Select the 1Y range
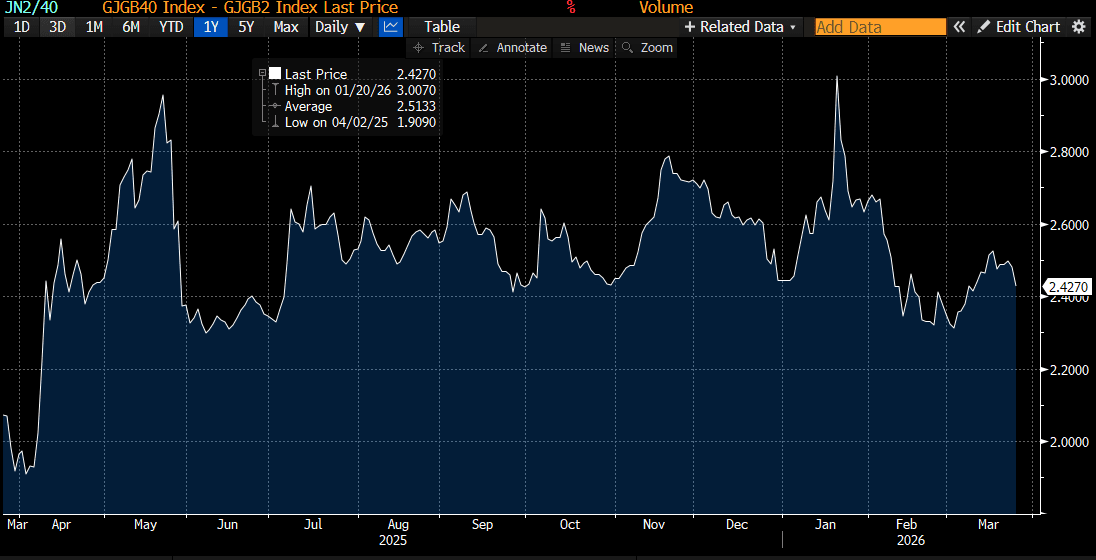Viewport: 1096px width, 560px height. click(211, 27)
